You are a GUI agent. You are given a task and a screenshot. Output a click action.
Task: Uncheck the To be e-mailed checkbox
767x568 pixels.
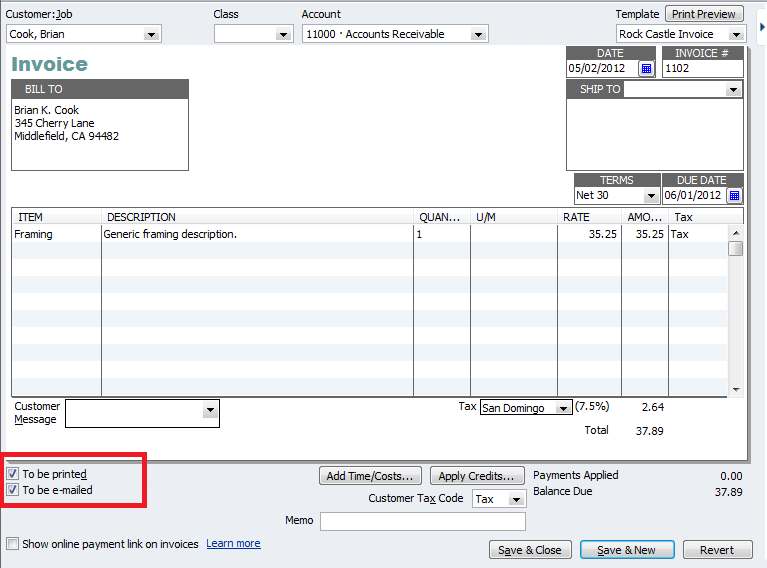[12, 490]
